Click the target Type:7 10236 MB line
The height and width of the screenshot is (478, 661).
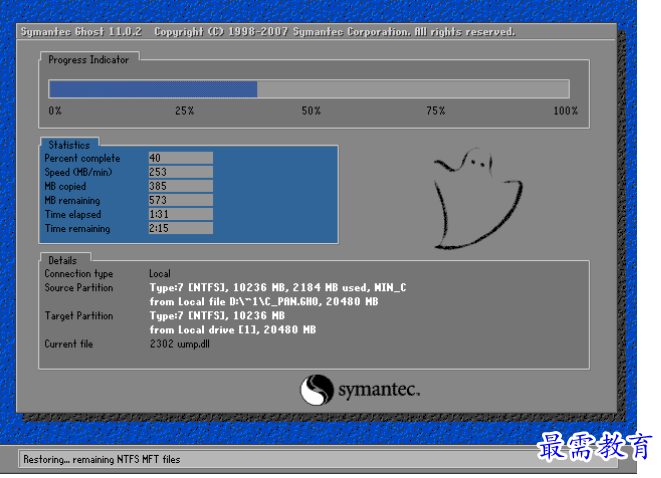click(217, 316)
